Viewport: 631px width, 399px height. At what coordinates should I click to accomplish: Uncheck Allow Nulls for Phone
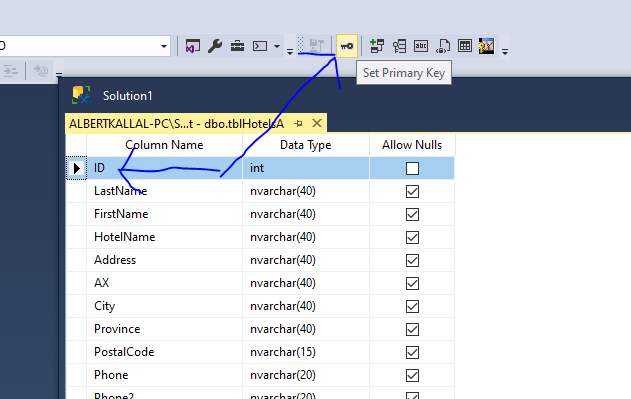[412, 375]
